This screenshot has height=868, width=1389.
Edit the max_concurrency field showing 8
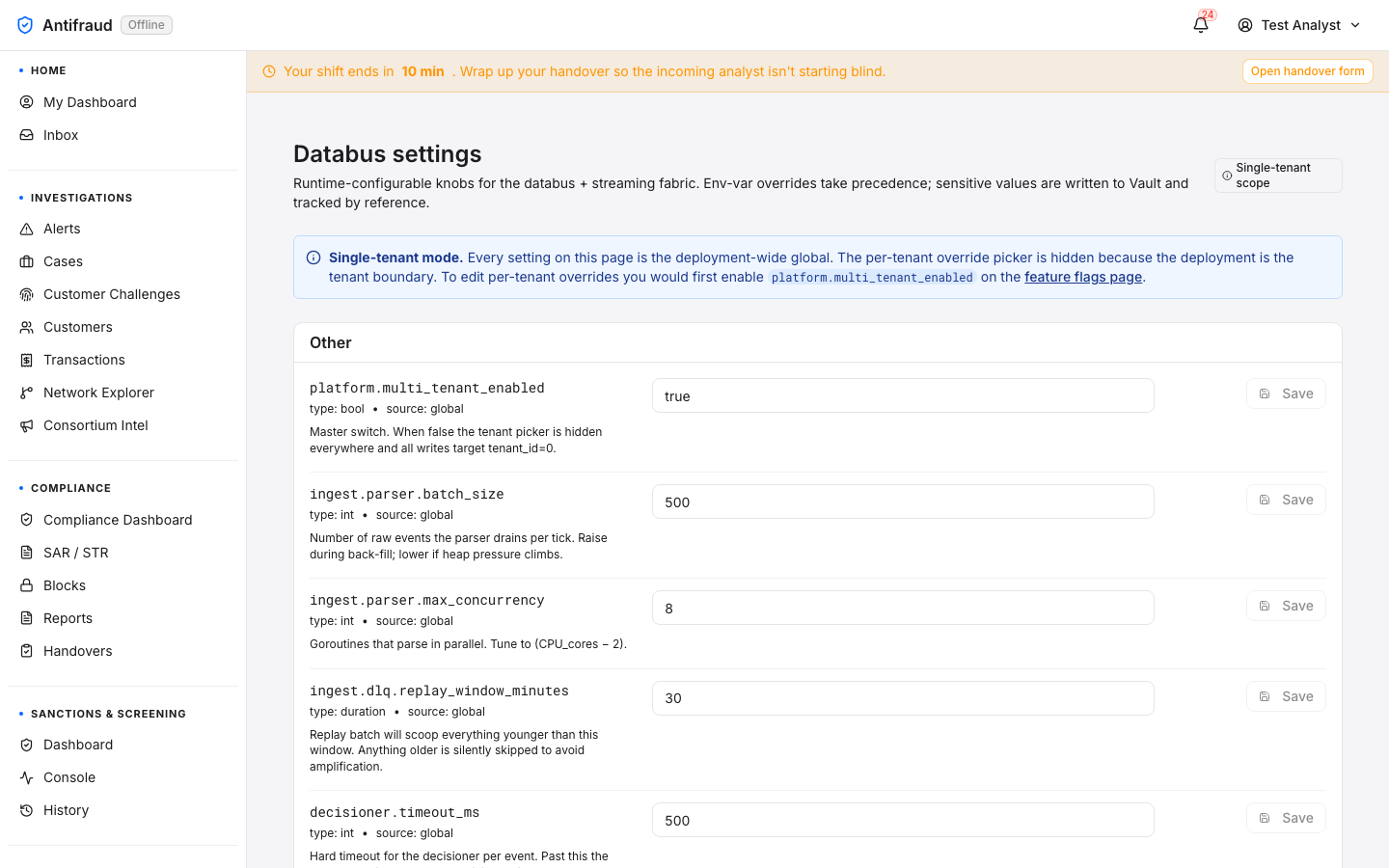[x=903, y=608]
